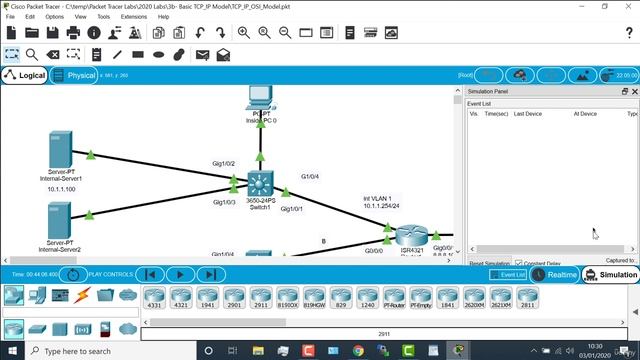640x360 pixels.
Task: Pick the 2911 router model
Action: 261,298
